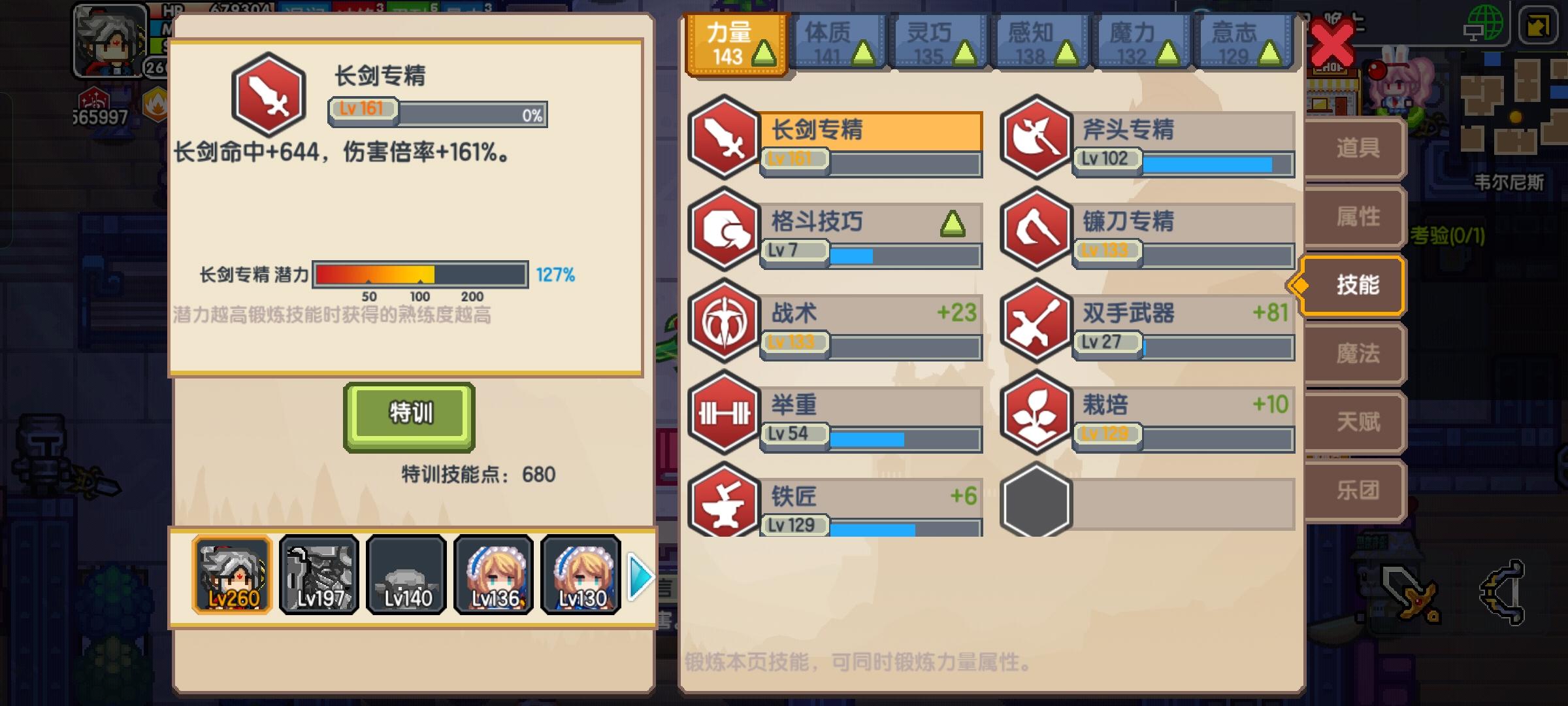Switch to the 魔力 132 attribute tab
This screenshot has height=706, width=1568.
click(x=1141, y=43)
